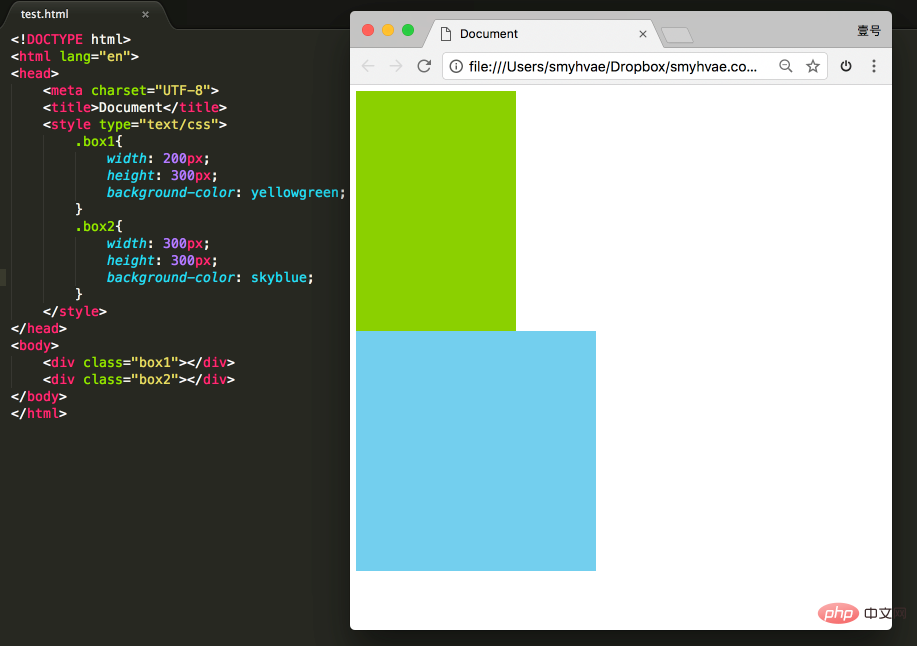Click the yellowgreen box in the page
Viewport: 917px width, 646px height.
click(436, 211)
